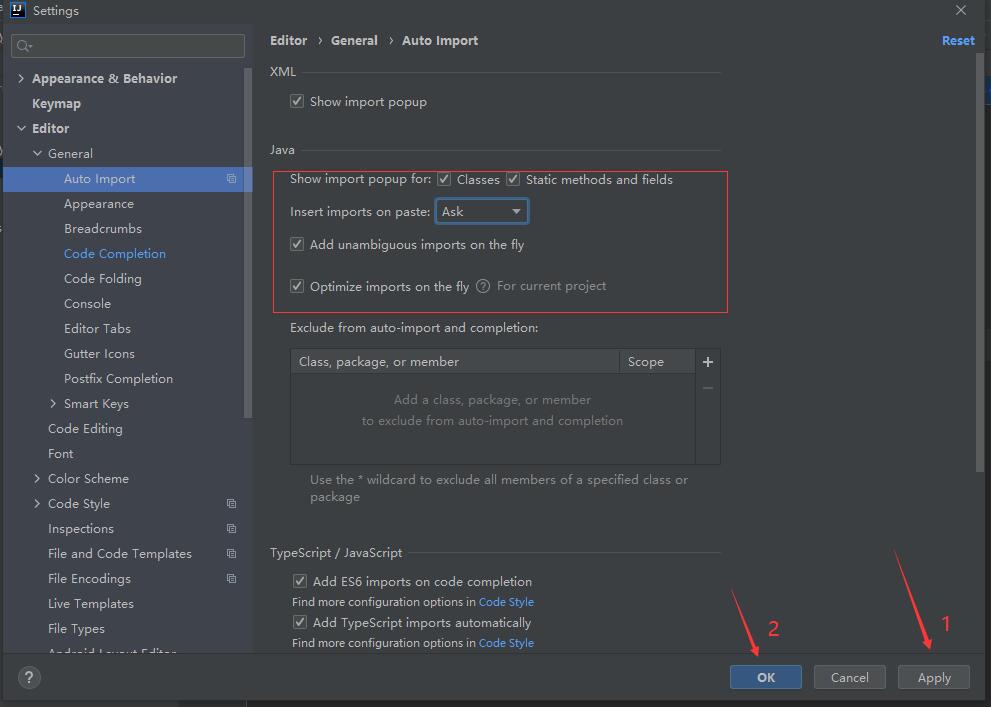Click the Optimize imports help icon
Viewport: 991px width, 707px height.
coord(483,286)
